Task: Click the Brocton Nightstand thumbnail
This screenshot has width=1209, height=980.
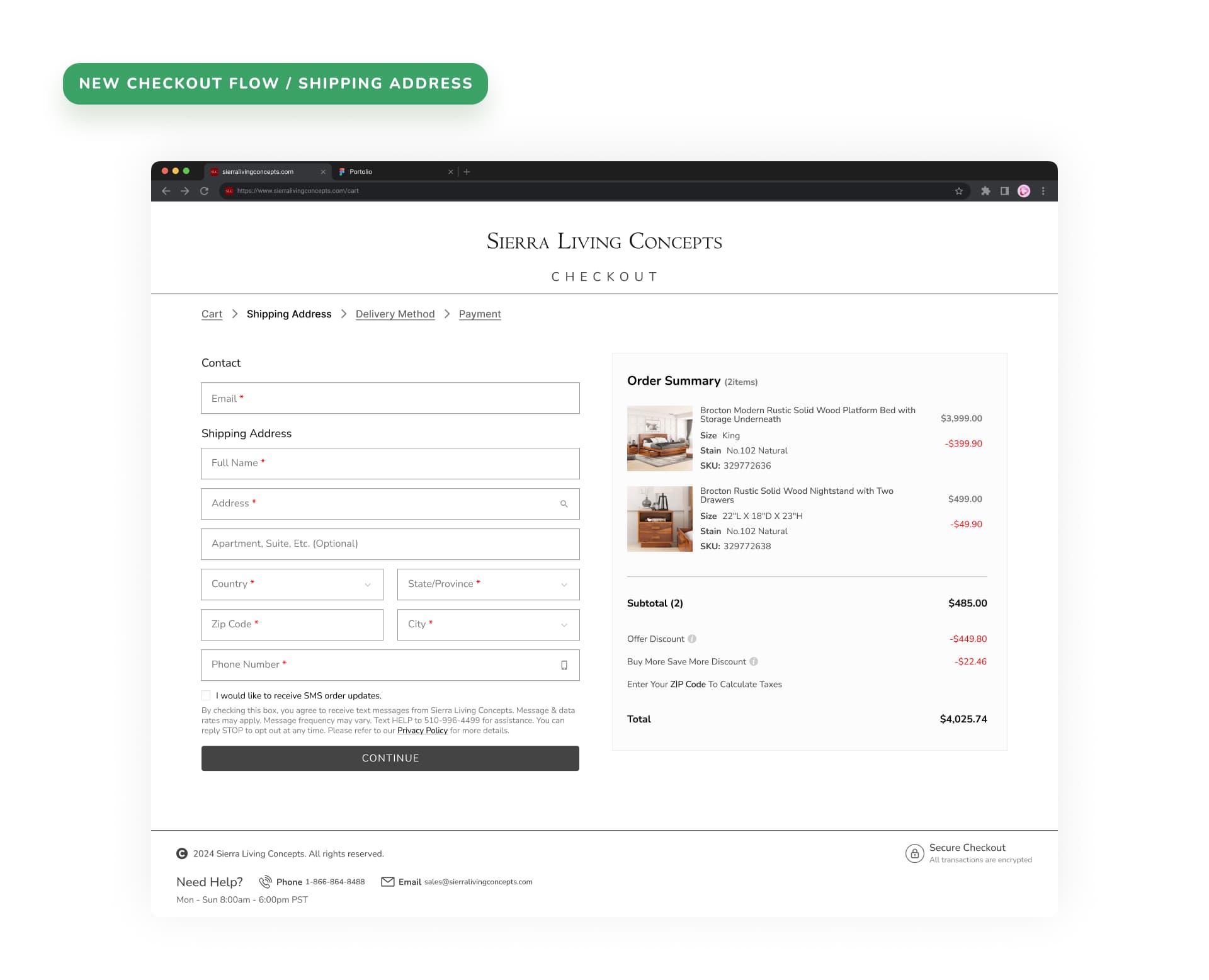Action: [660, 519]
